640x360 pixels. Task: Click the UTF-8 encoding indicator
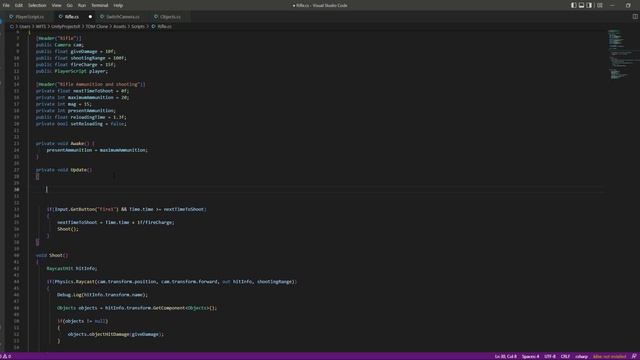coord(550,356)
